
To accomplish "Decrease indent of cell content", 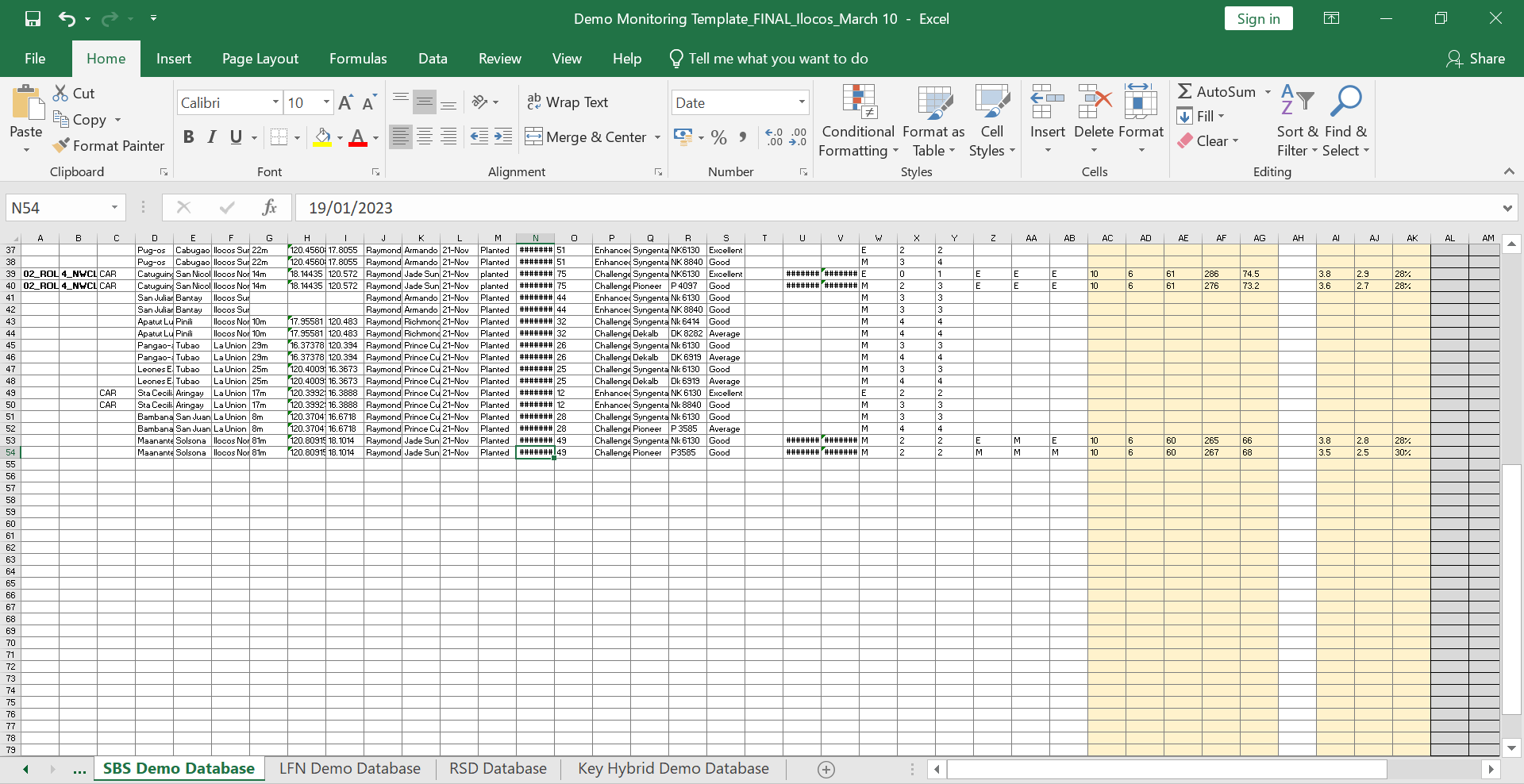I will tap(479, 136).
